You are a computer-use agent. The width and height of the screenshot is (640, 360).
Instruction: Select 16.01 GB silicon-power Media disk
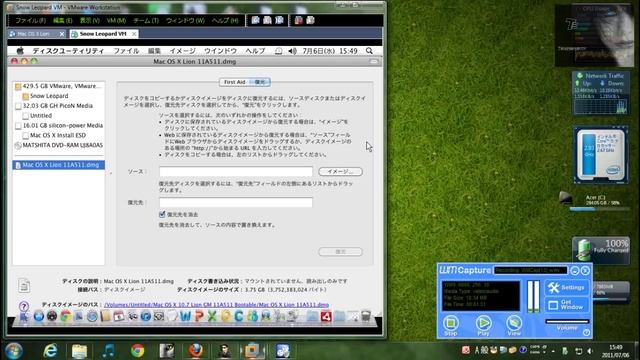(x=59, y=125)
